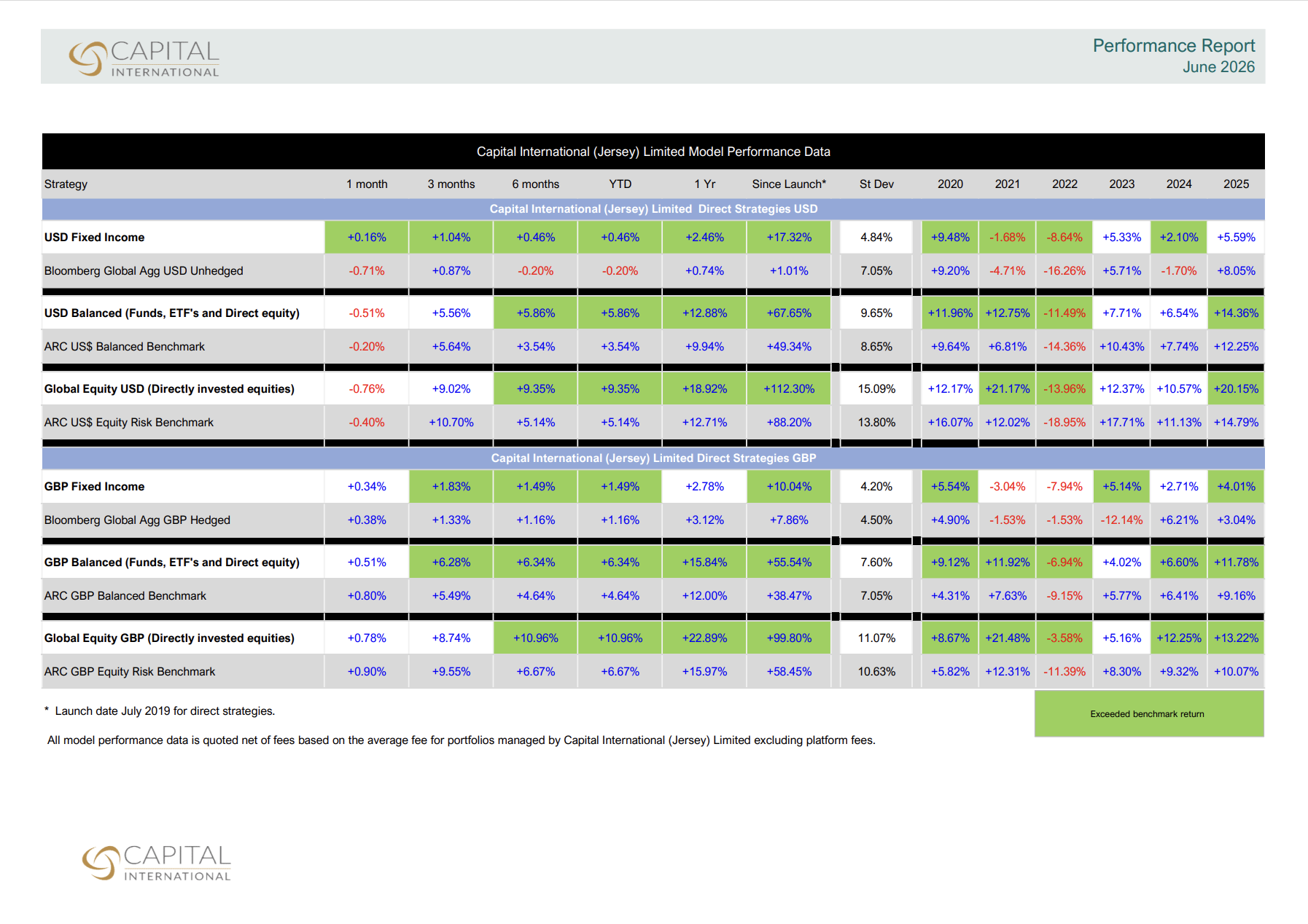Screen dimensions: 1308x924
Task: Click the 'Direct Strategies USD' section band
Action: pos(653,209)
